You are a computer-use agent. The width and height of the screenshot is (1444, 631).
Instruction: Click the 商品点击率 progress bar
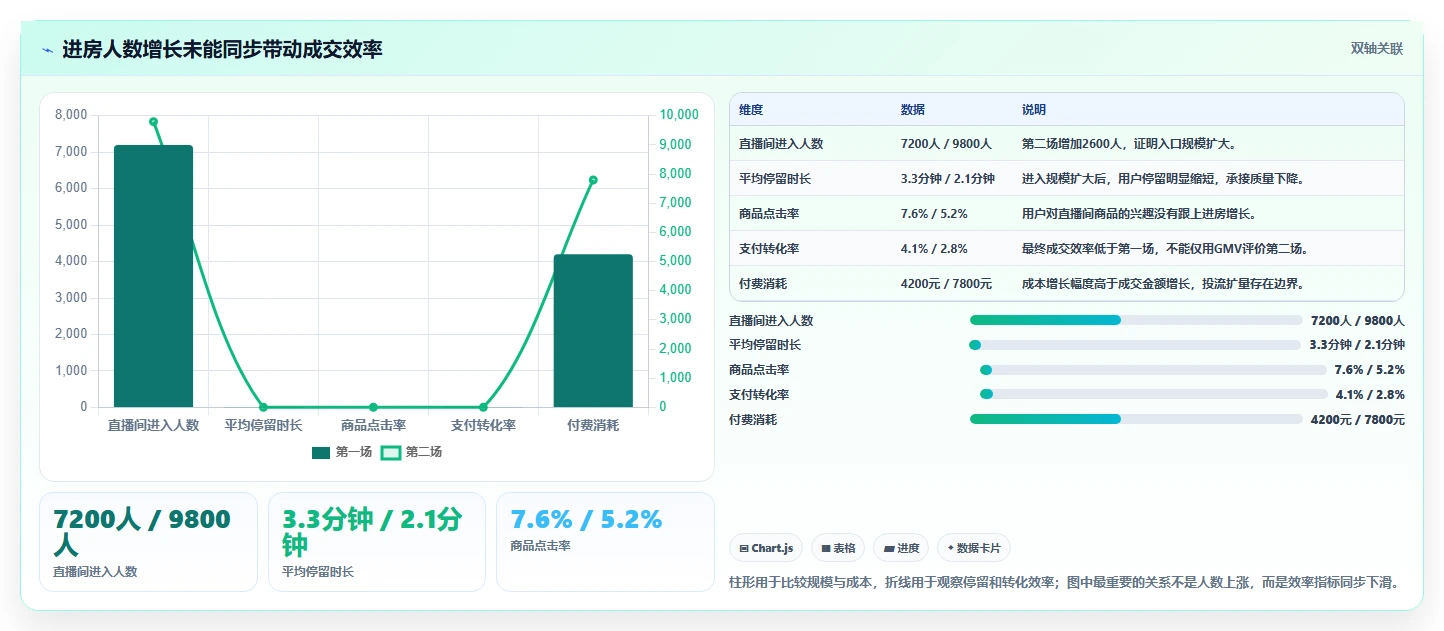(x=1153, y=370)
